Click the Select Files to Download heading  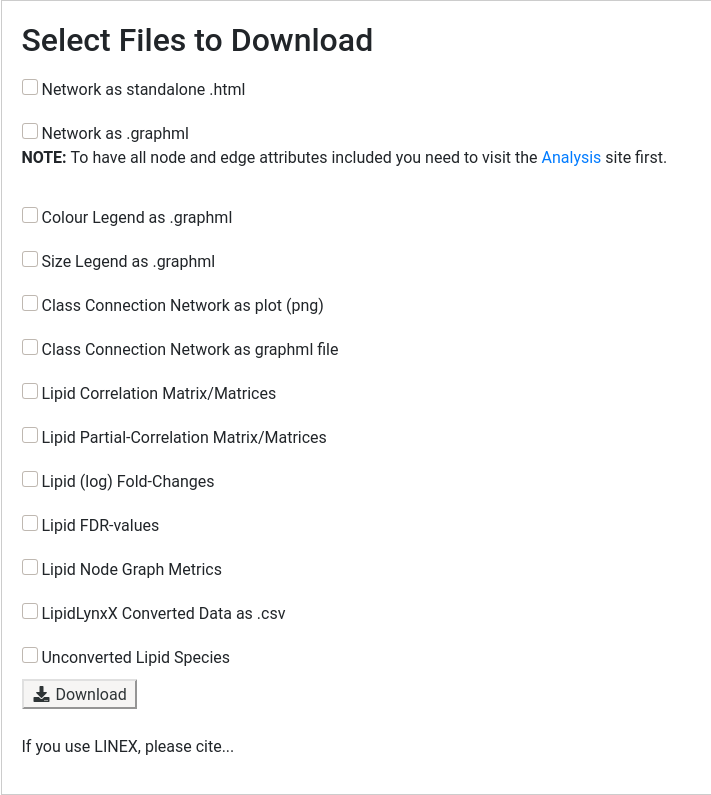tap(197, 41)
